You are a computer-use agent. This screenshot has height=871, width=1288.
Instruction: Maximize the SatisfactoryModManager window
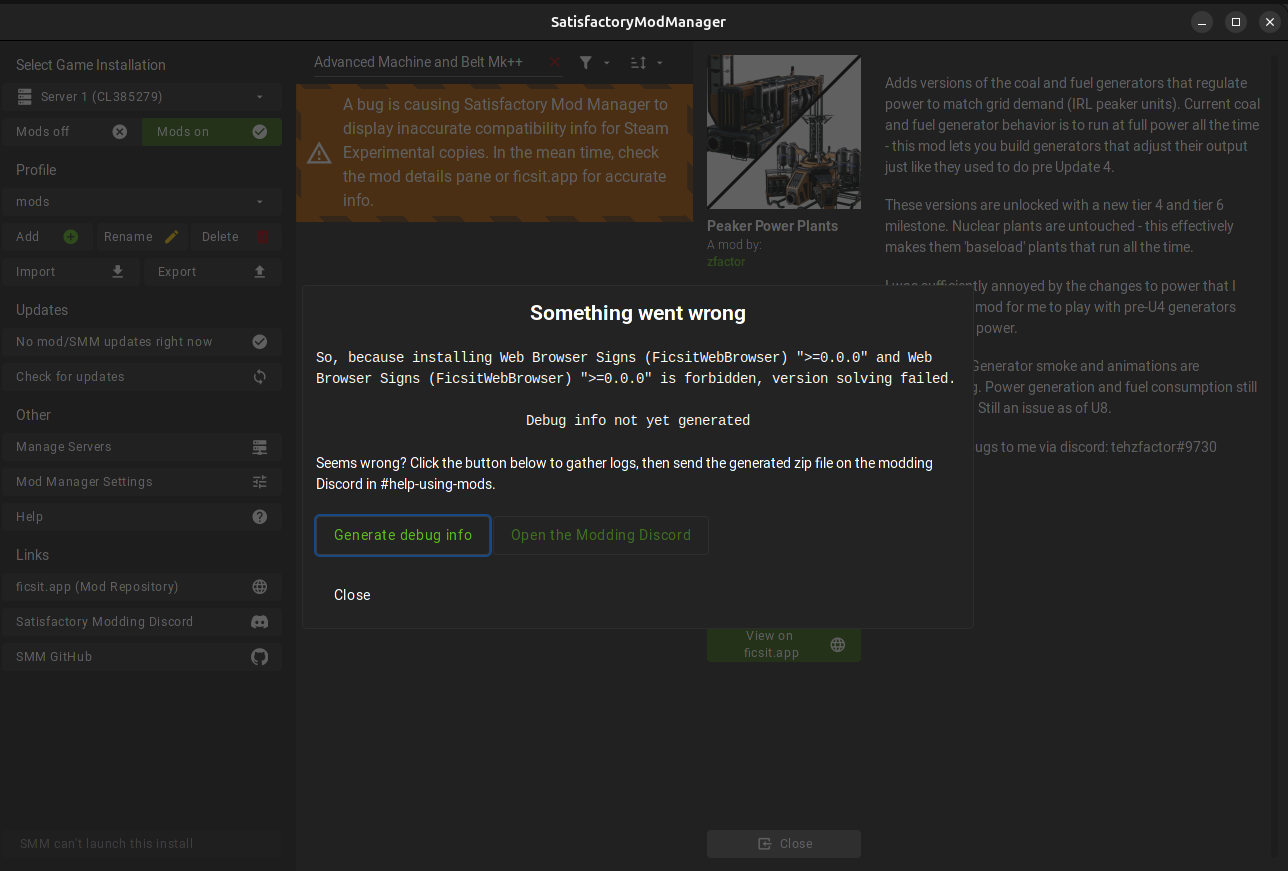[1236, 22]
